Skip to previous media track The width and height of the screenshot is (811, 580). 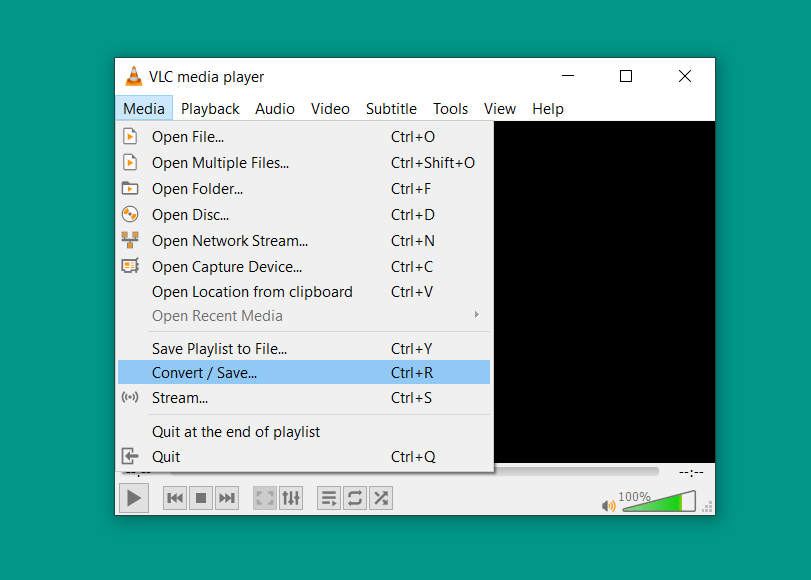175,498
